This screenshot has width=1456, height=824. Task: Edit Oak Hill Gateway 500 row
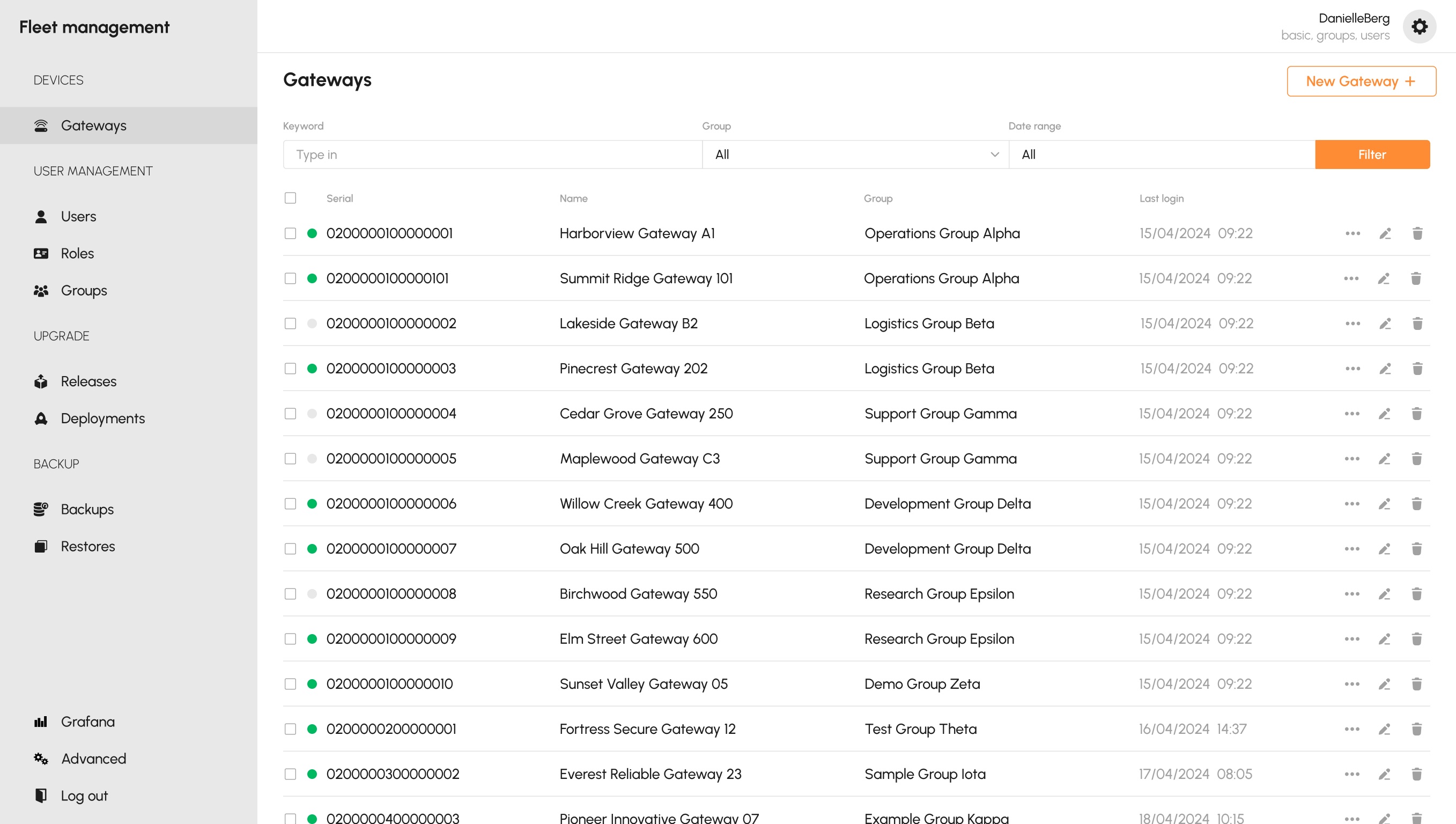pos(1384,549)
